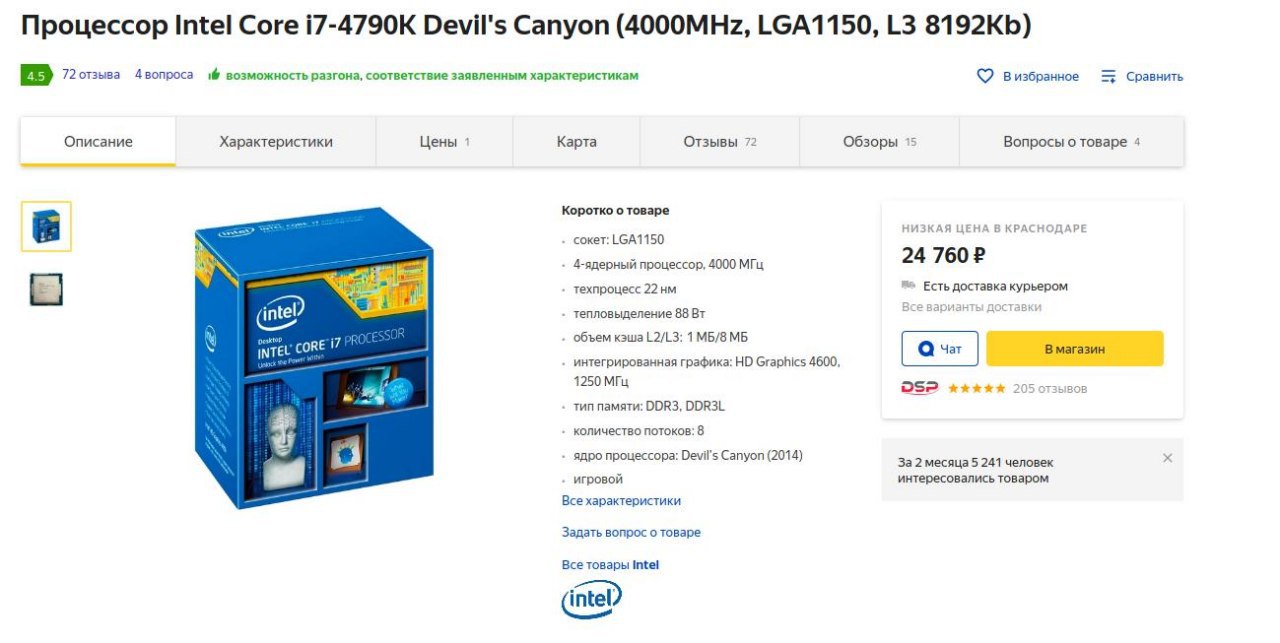The width and height of the screenshot is (1280, 643).
Task: Open the Отзывы tab
Action: [x=720, y=142]
